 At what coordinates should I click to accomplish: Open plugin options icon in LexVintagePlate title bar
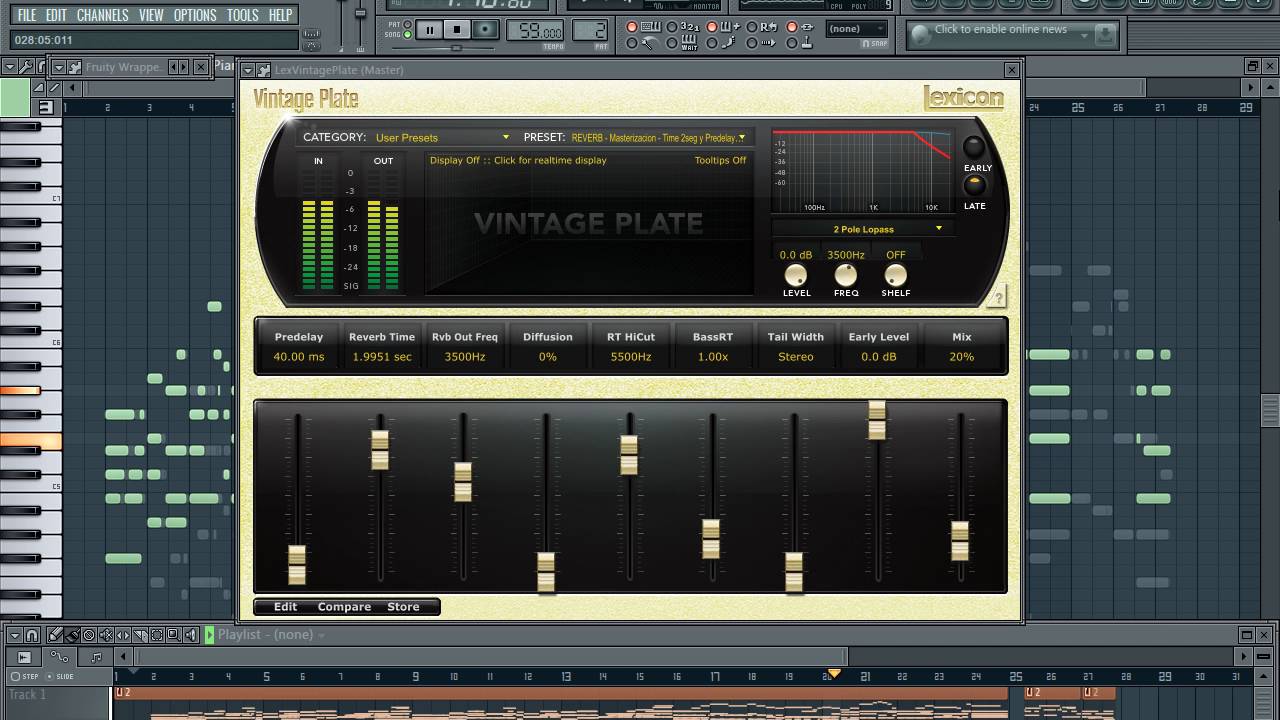click(x=264, y=71)
